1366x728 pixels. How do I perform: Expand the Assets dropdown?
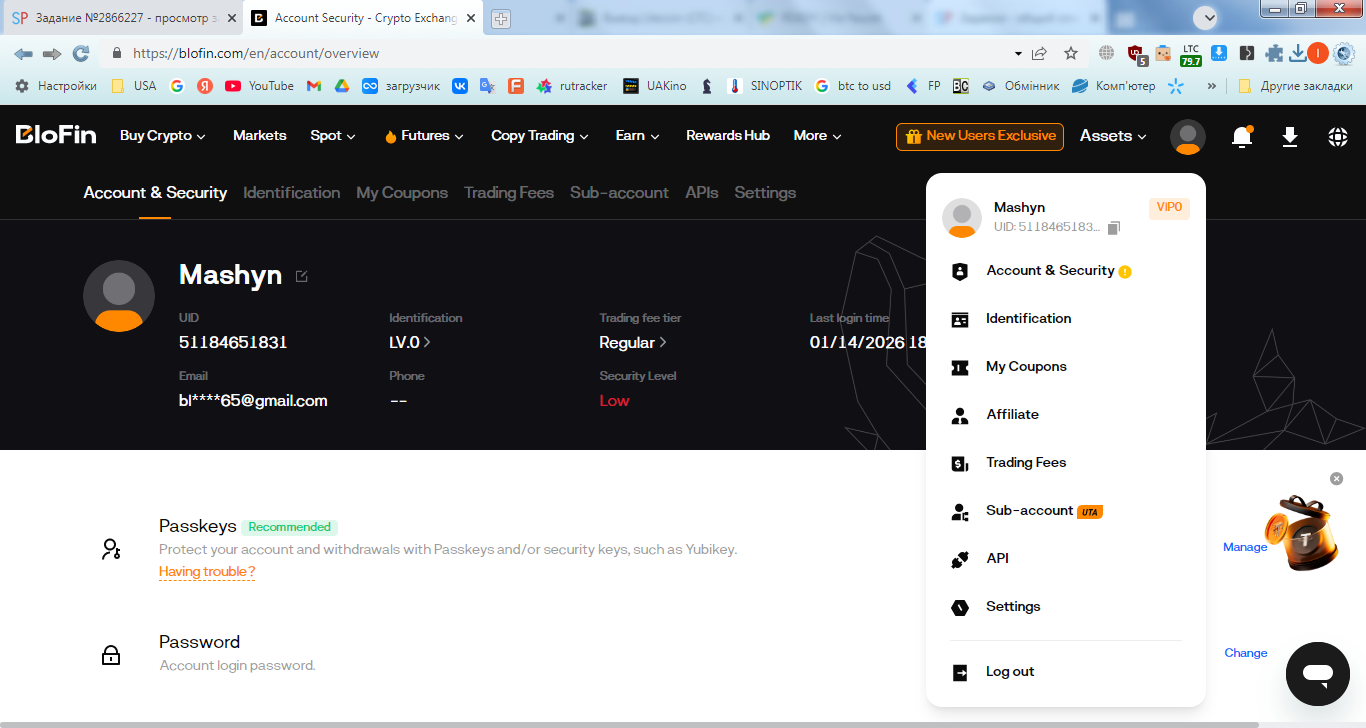click(1113, 136)
